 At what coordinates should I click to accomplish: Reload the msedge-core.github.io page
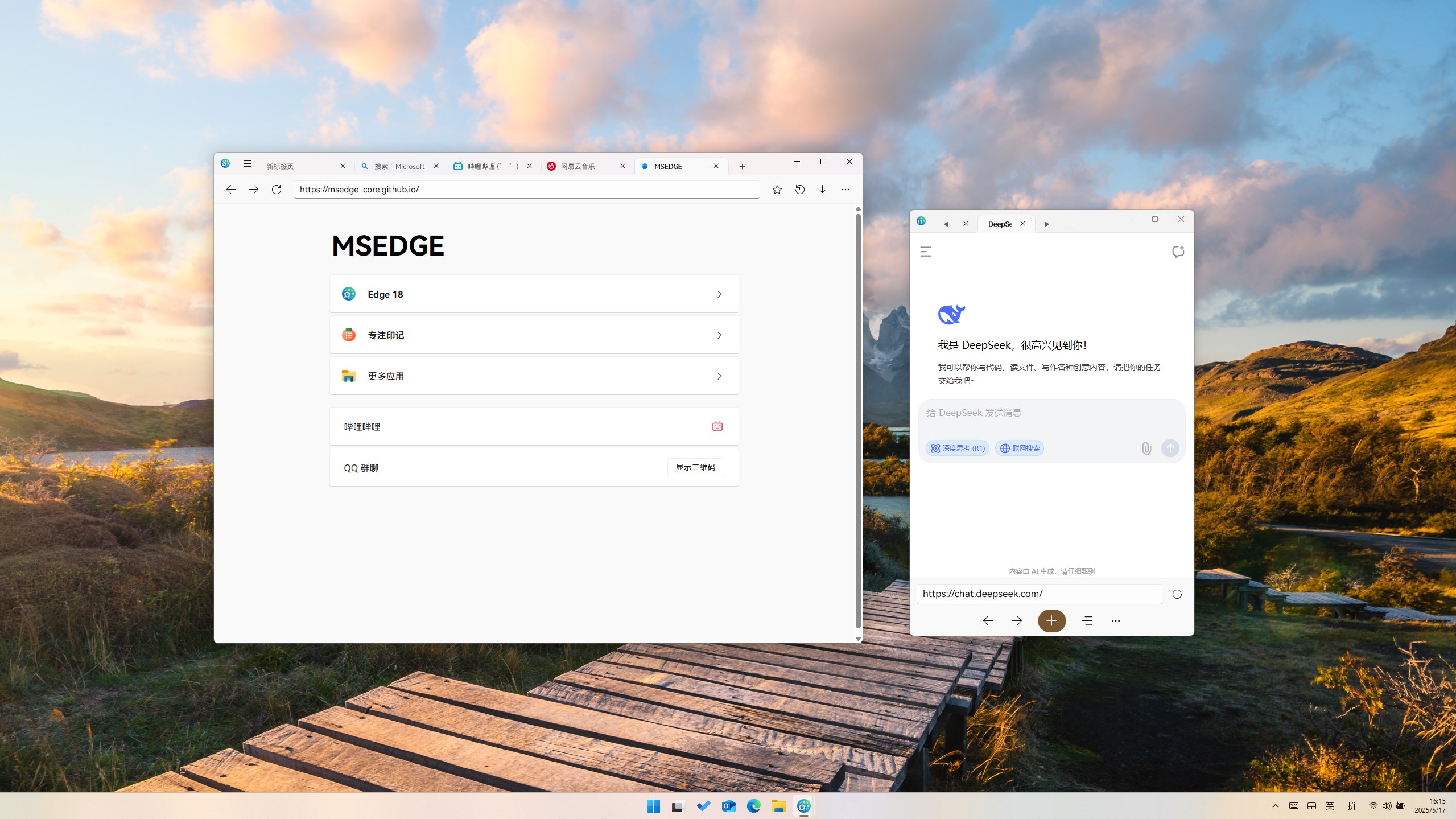(277, 190)
